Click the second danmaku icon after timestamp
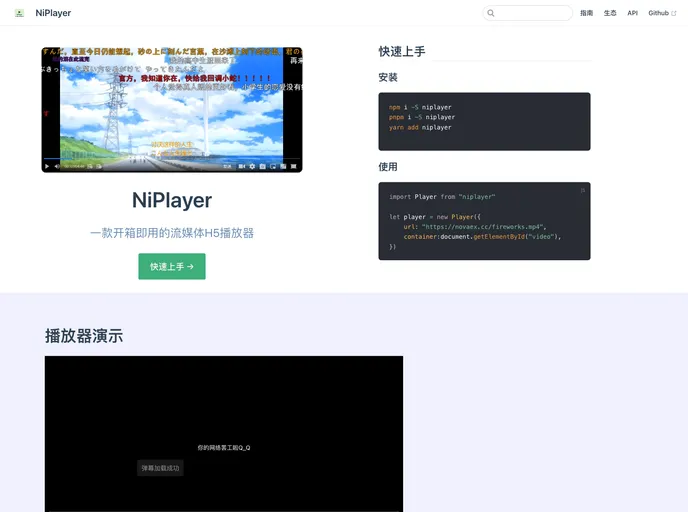 [x=99, y=166]
